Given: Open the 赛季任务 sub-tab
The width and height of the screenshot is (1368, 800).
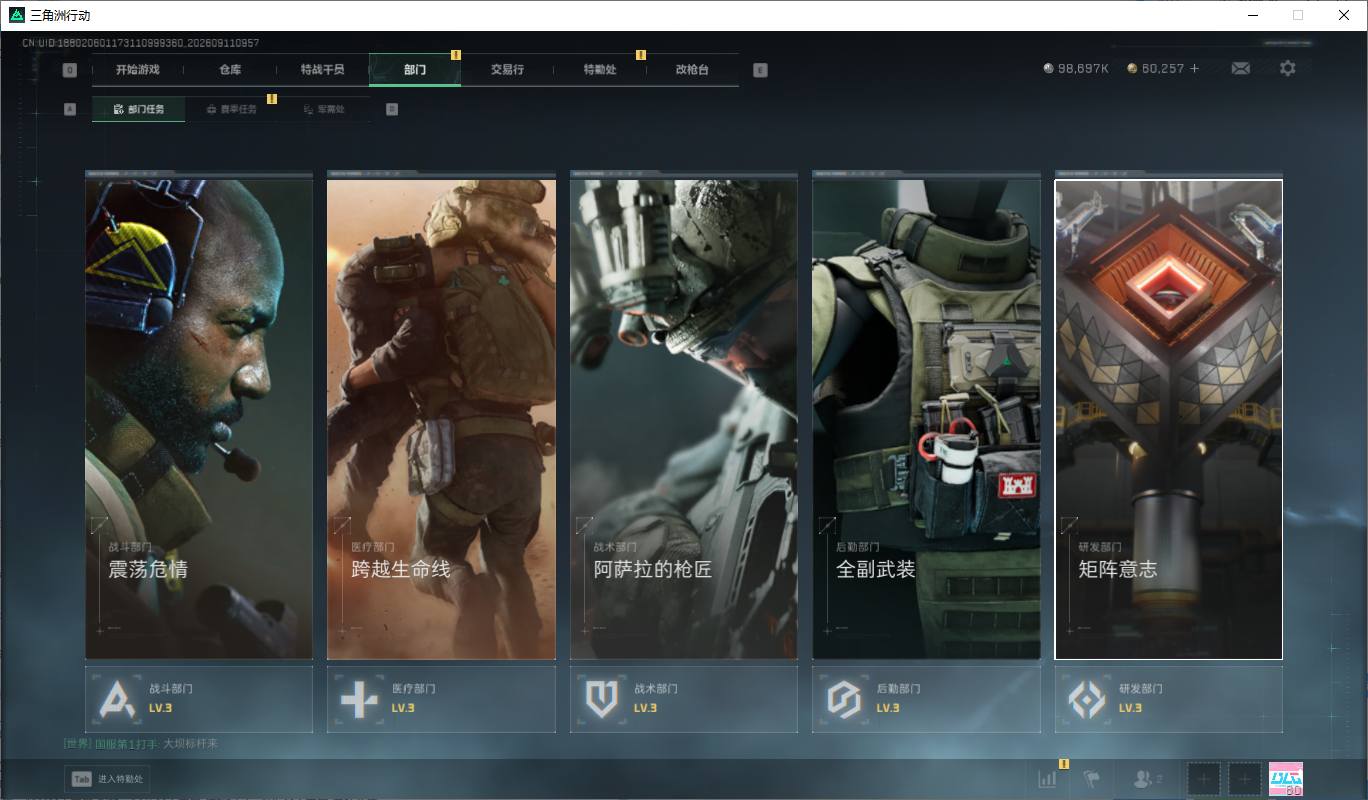Looking at the screenshot, I should click(x=231, y=109).
